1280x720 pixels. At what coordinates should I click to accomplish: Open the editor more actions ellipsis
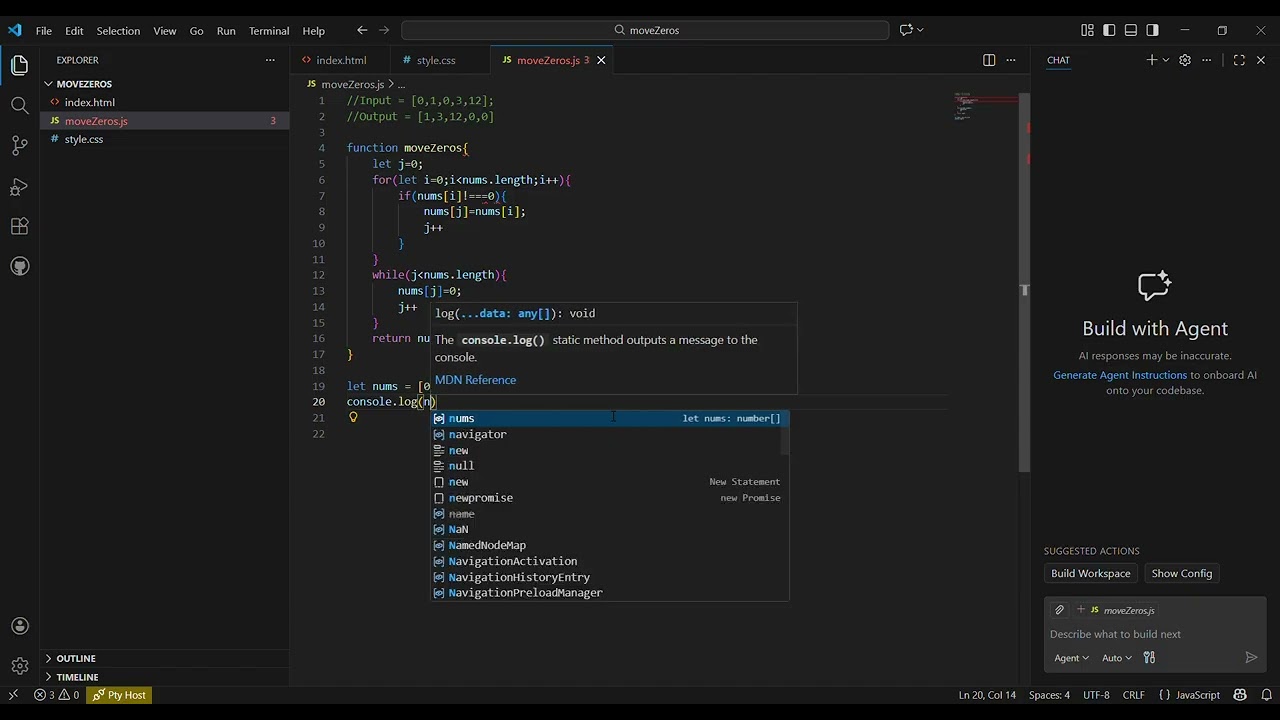(1011, 60)
